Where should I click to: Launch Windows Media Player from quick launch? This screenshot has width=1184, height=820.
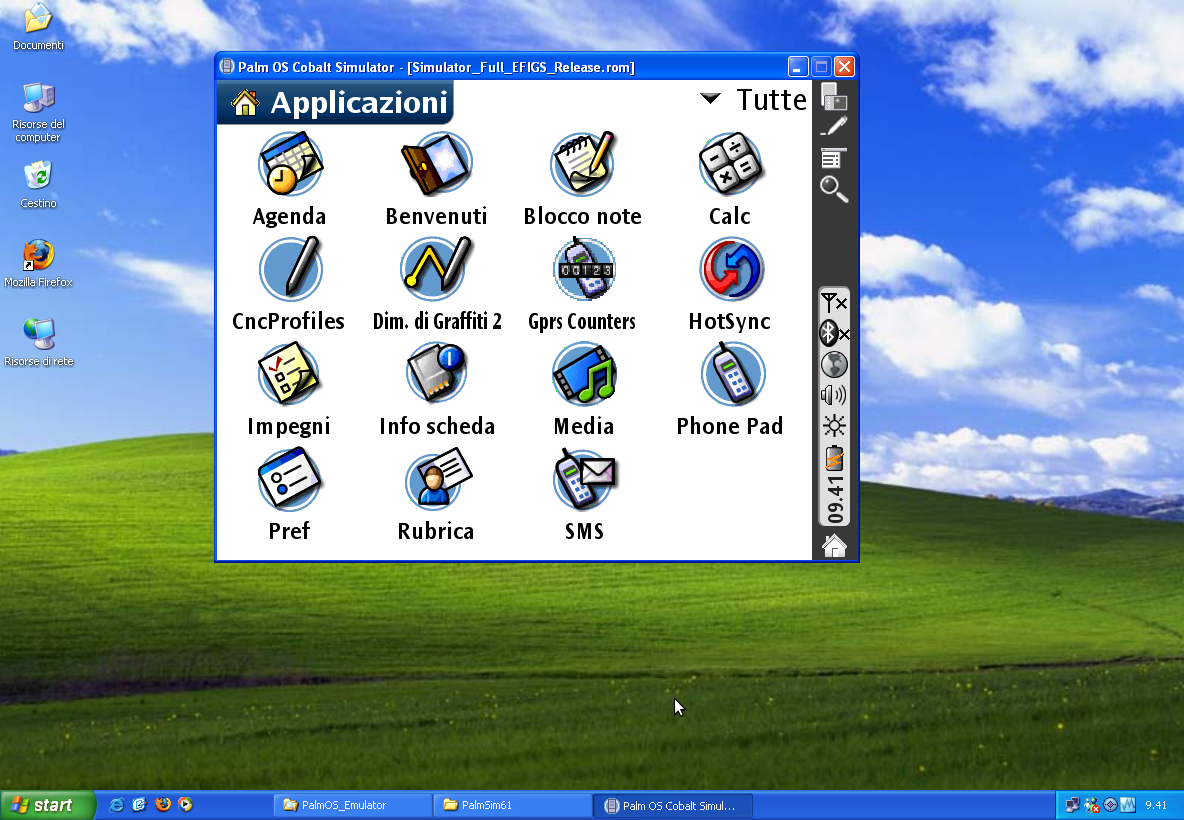click(185, 805)
